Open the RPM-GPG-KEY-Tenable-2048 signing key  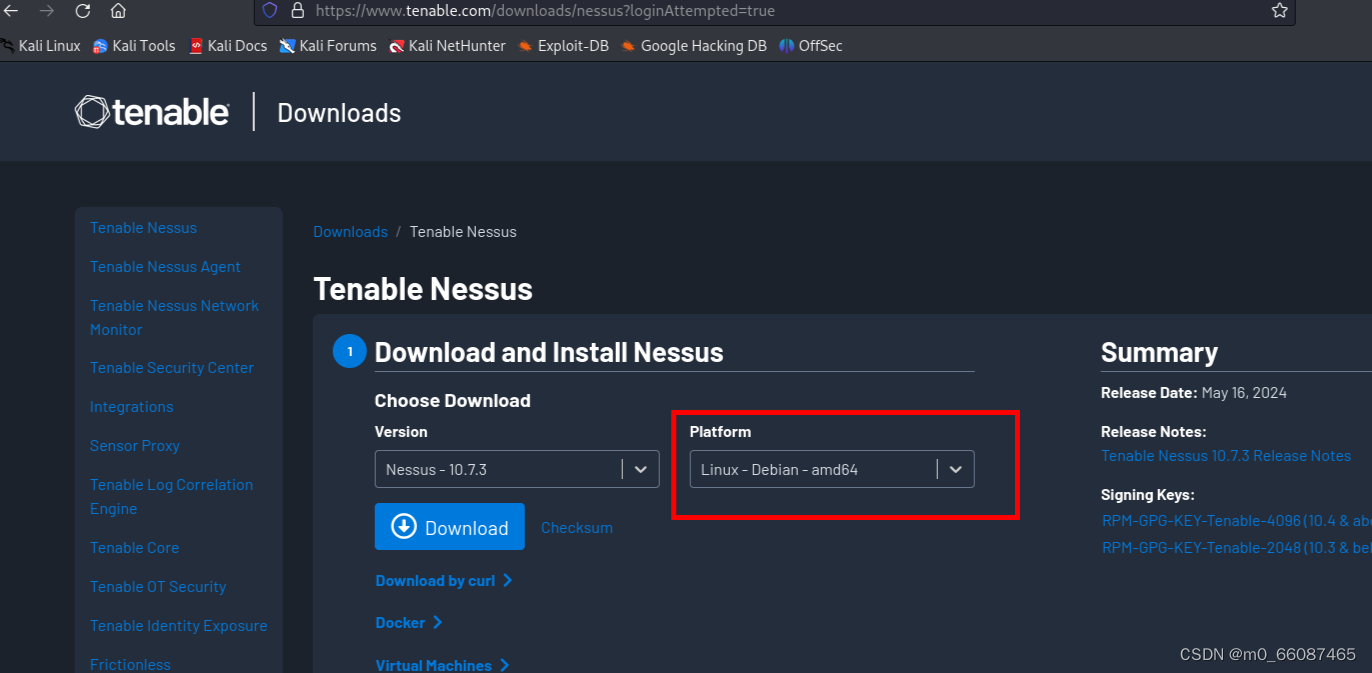[1237, 547]
